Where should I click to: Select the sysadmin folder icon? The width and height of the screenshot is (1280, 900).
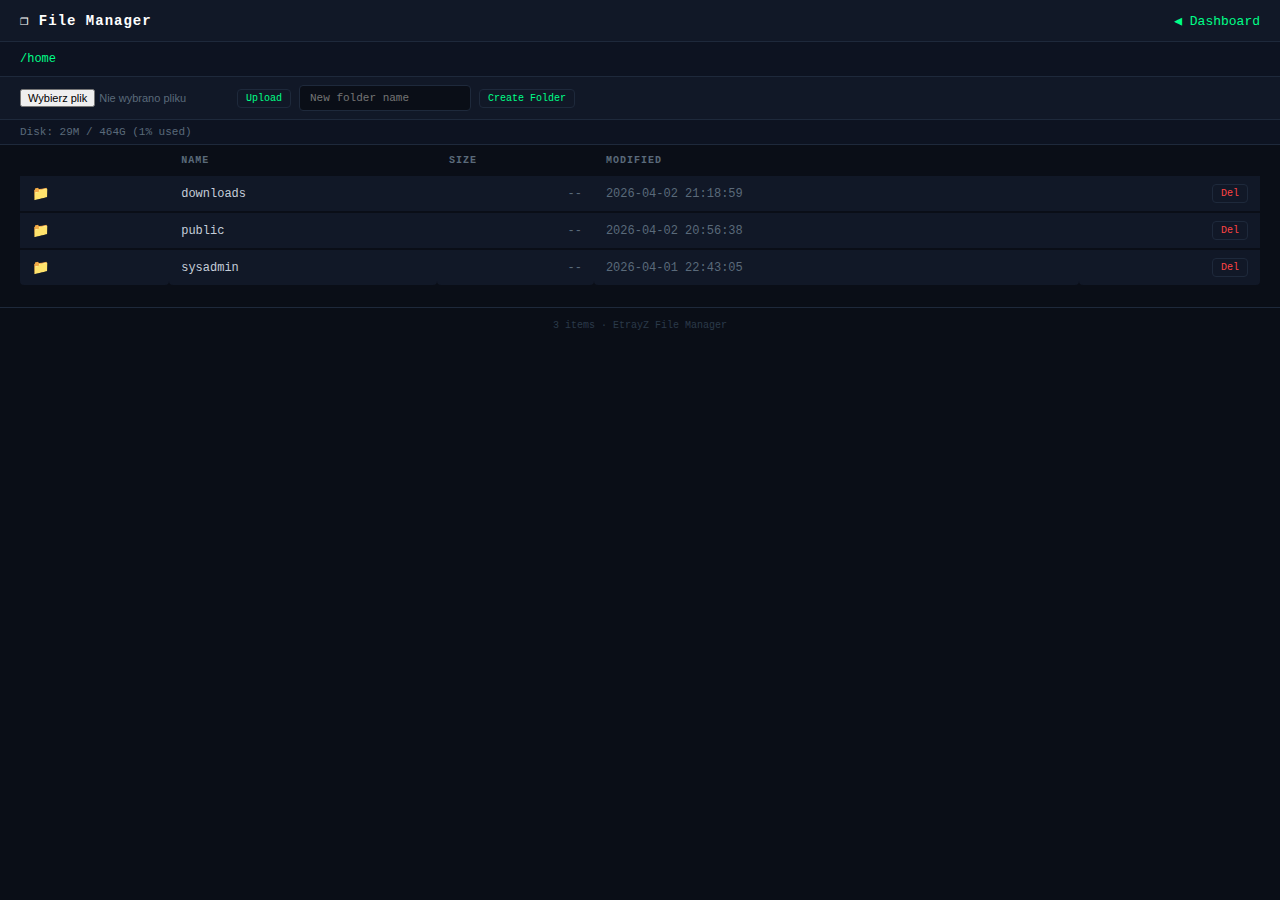(40, 267)
